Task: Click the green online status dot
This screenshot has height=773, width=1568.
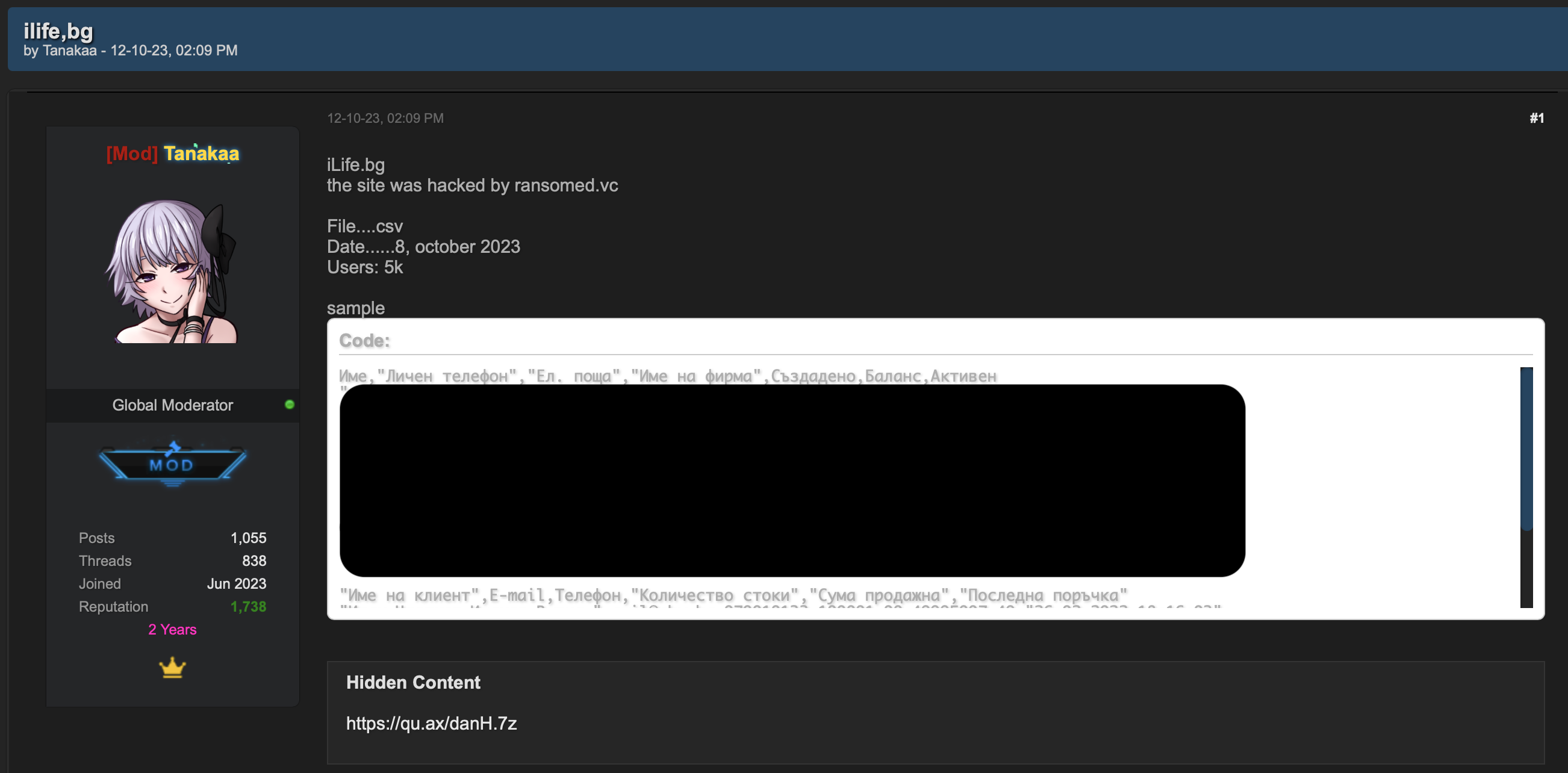Action: click(290, 405)
